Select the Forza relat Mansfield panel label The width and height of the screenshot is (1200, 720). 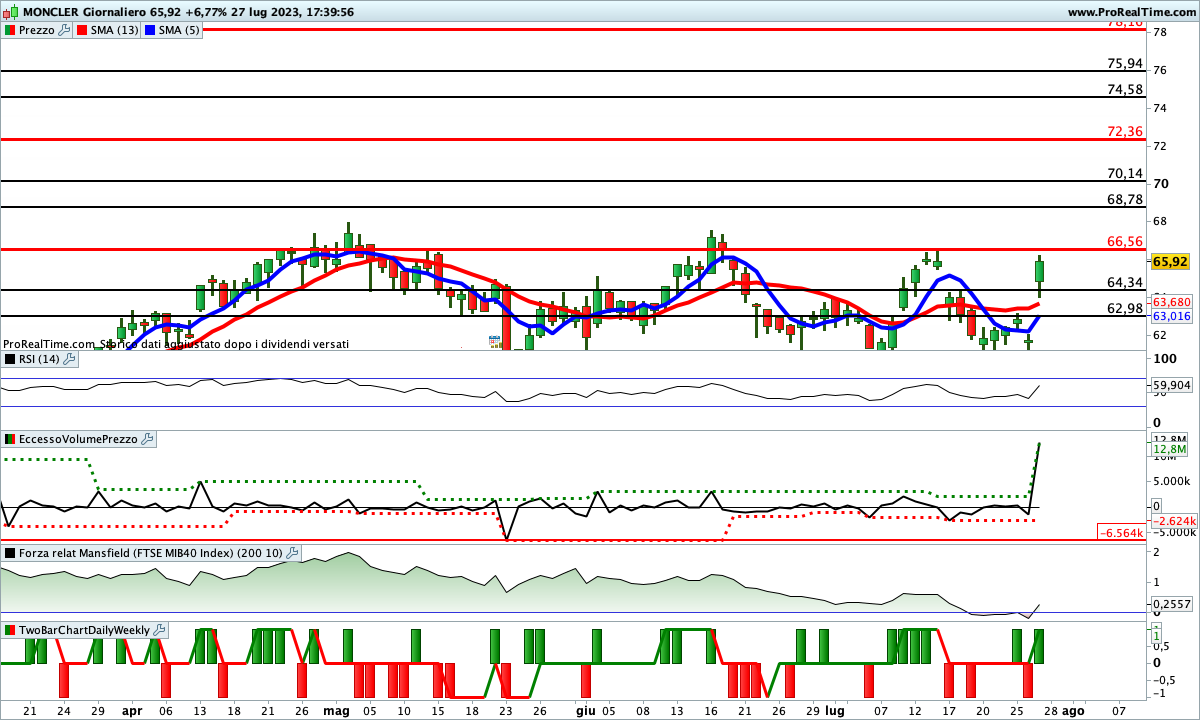[152, 553]
